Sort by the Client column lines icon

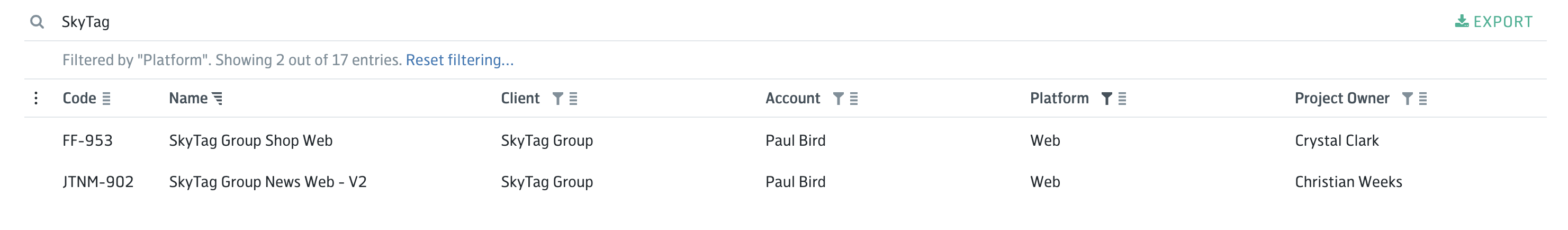[573, 99]
